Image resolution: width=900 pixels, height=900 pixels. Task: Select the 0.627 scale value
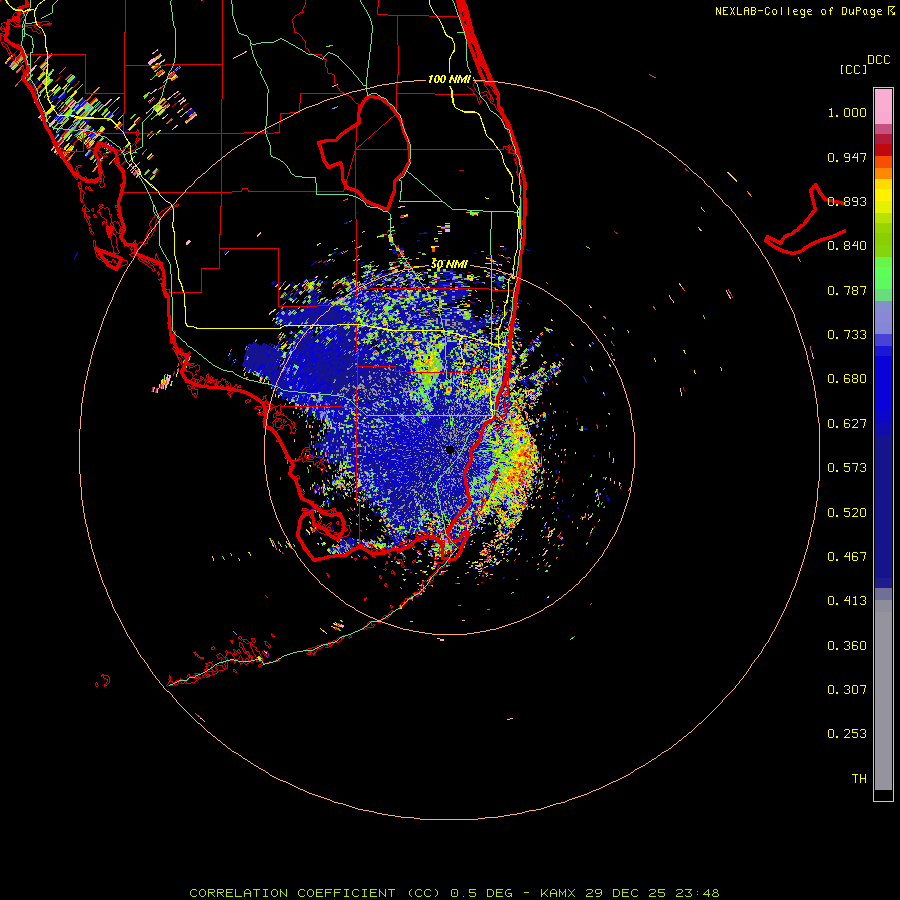point(847,424)
